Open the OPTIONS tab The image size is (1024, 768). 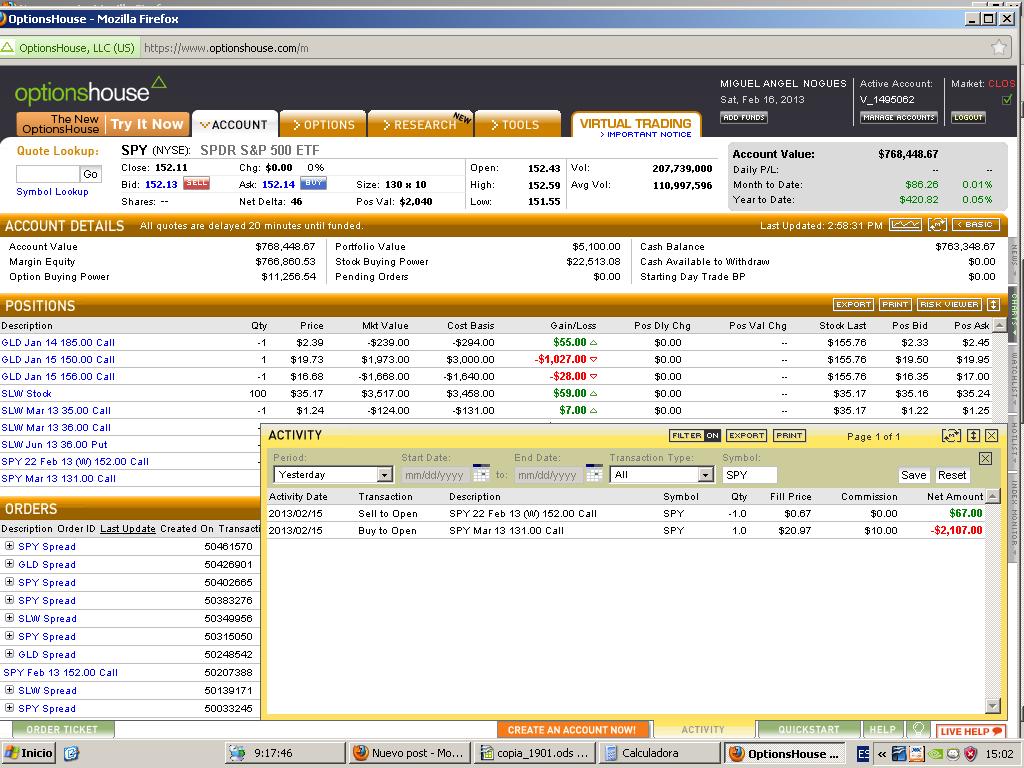[324, 125]
